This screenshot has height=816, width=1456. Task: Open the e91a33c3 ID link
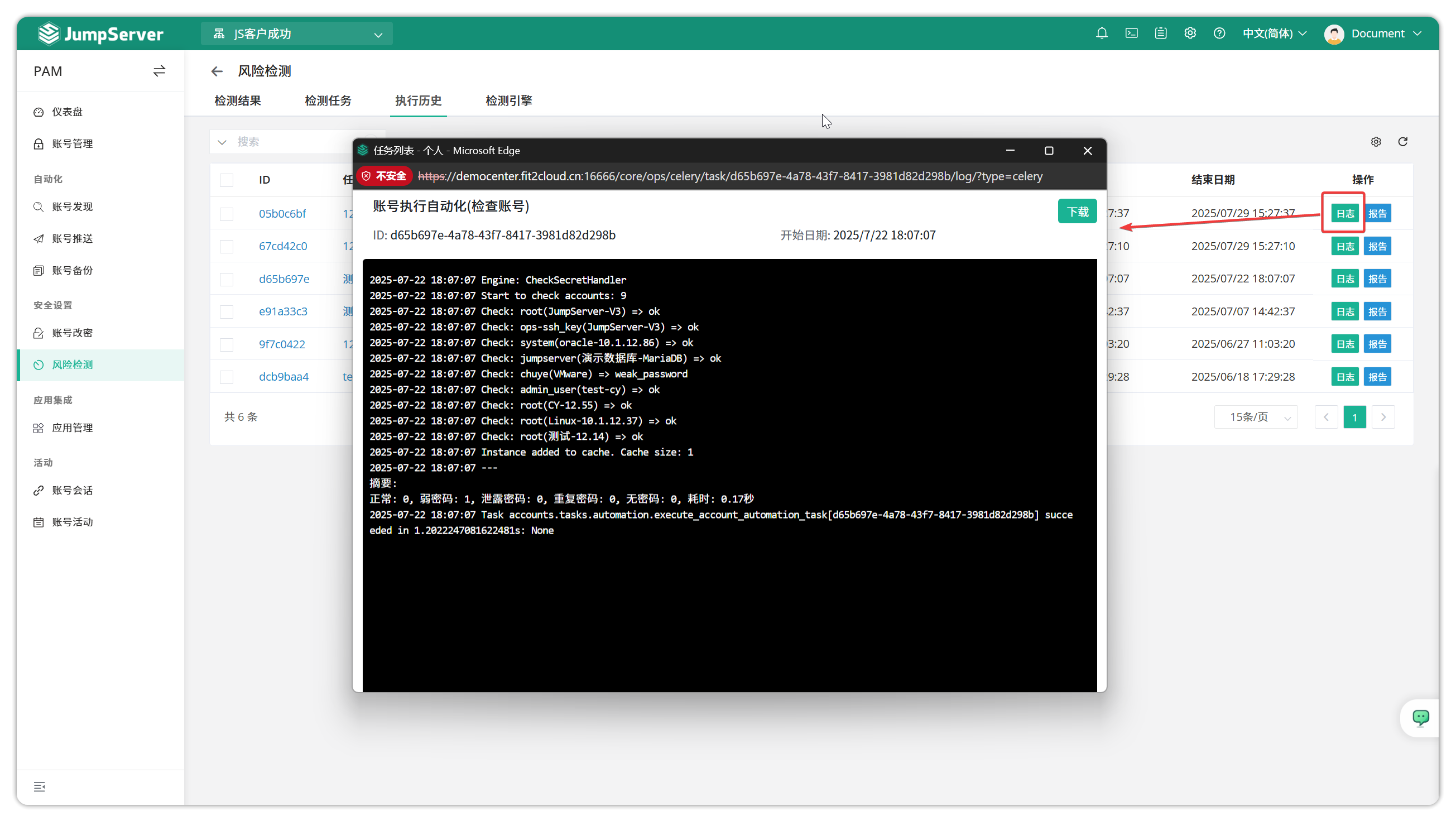(x=282, y=311)
